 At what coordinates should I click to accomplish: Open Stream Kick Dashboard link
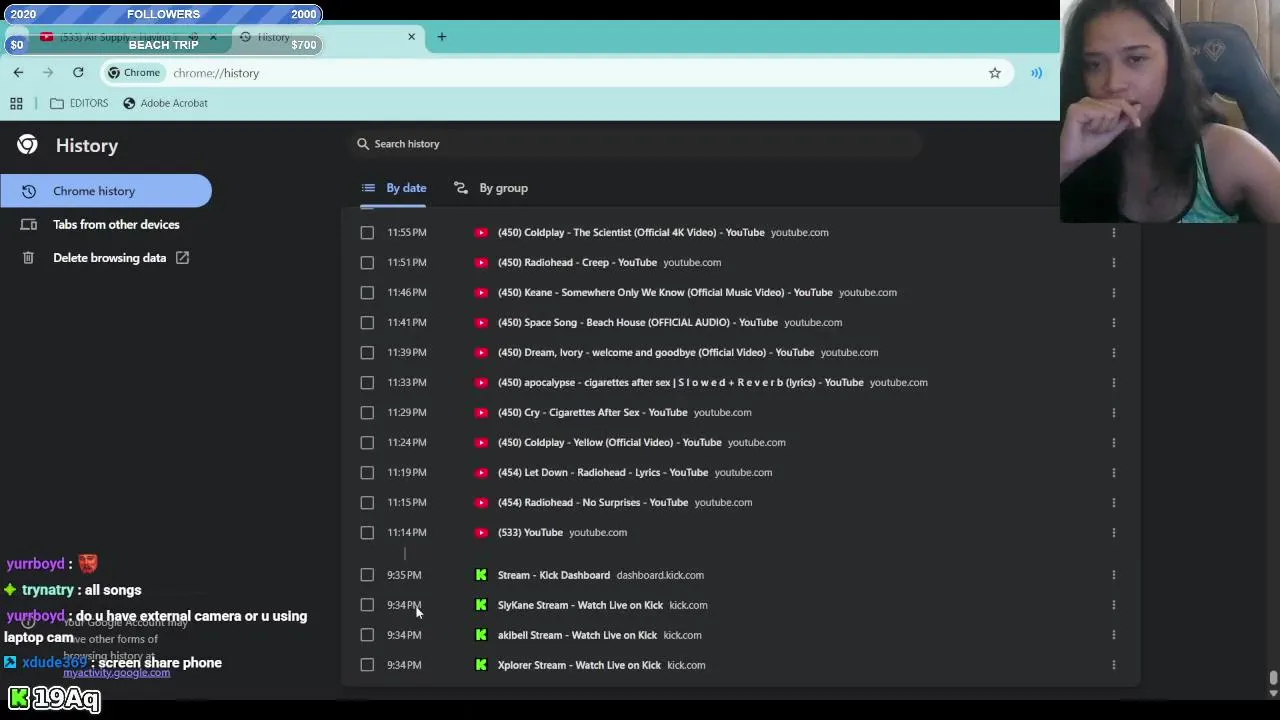[554, 575]
